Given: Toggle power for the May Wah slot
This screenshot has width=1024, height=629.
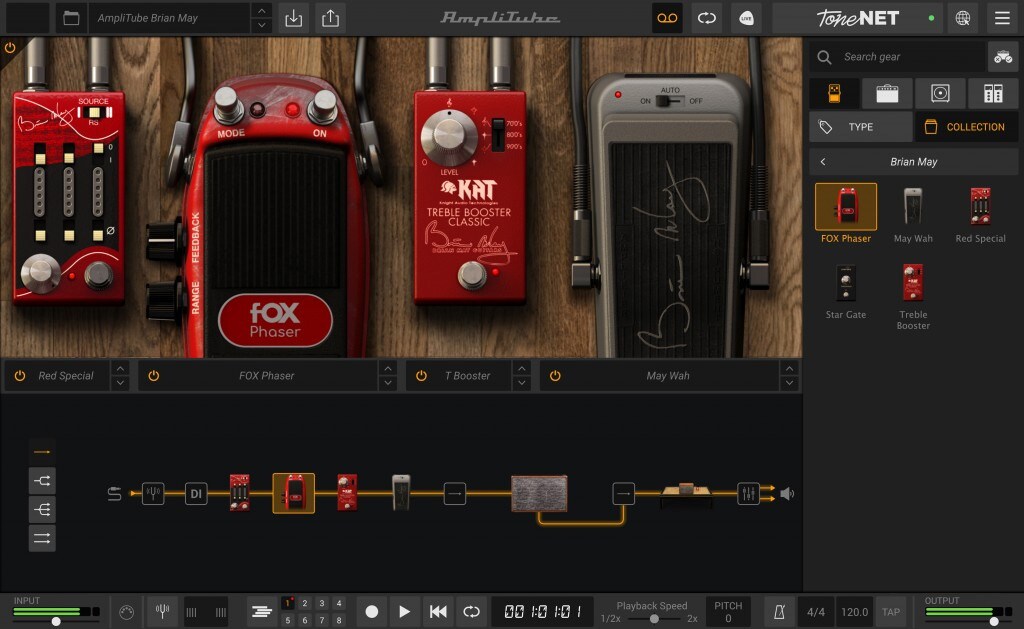Looking at the screenshot, I should coord(554,376).
